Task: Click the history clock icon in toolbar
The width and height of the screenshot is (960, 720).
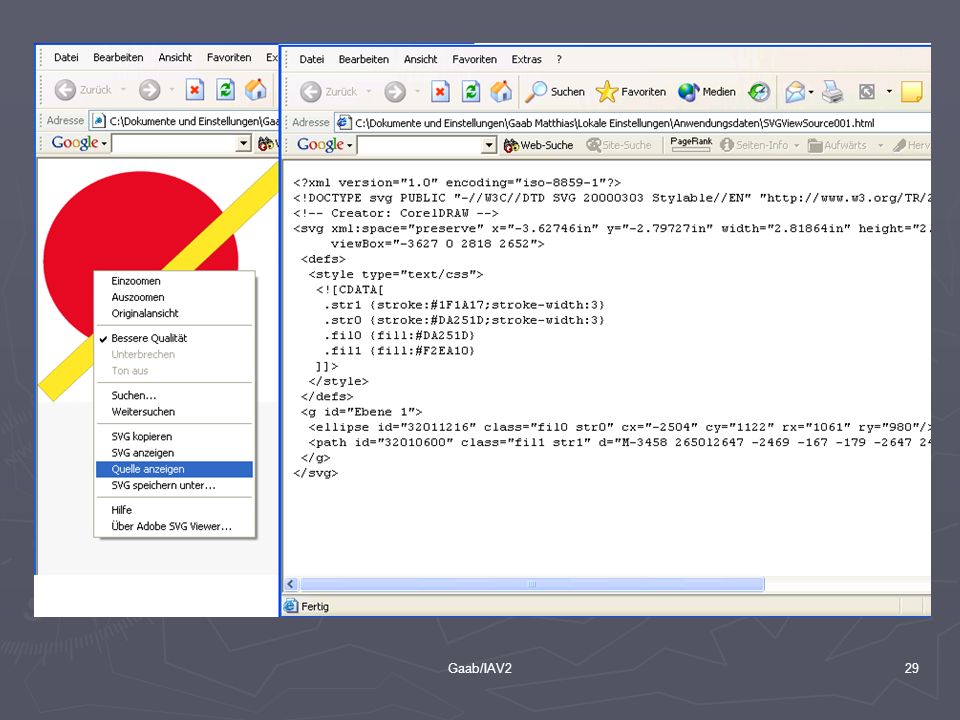Action: click(759, 92)
